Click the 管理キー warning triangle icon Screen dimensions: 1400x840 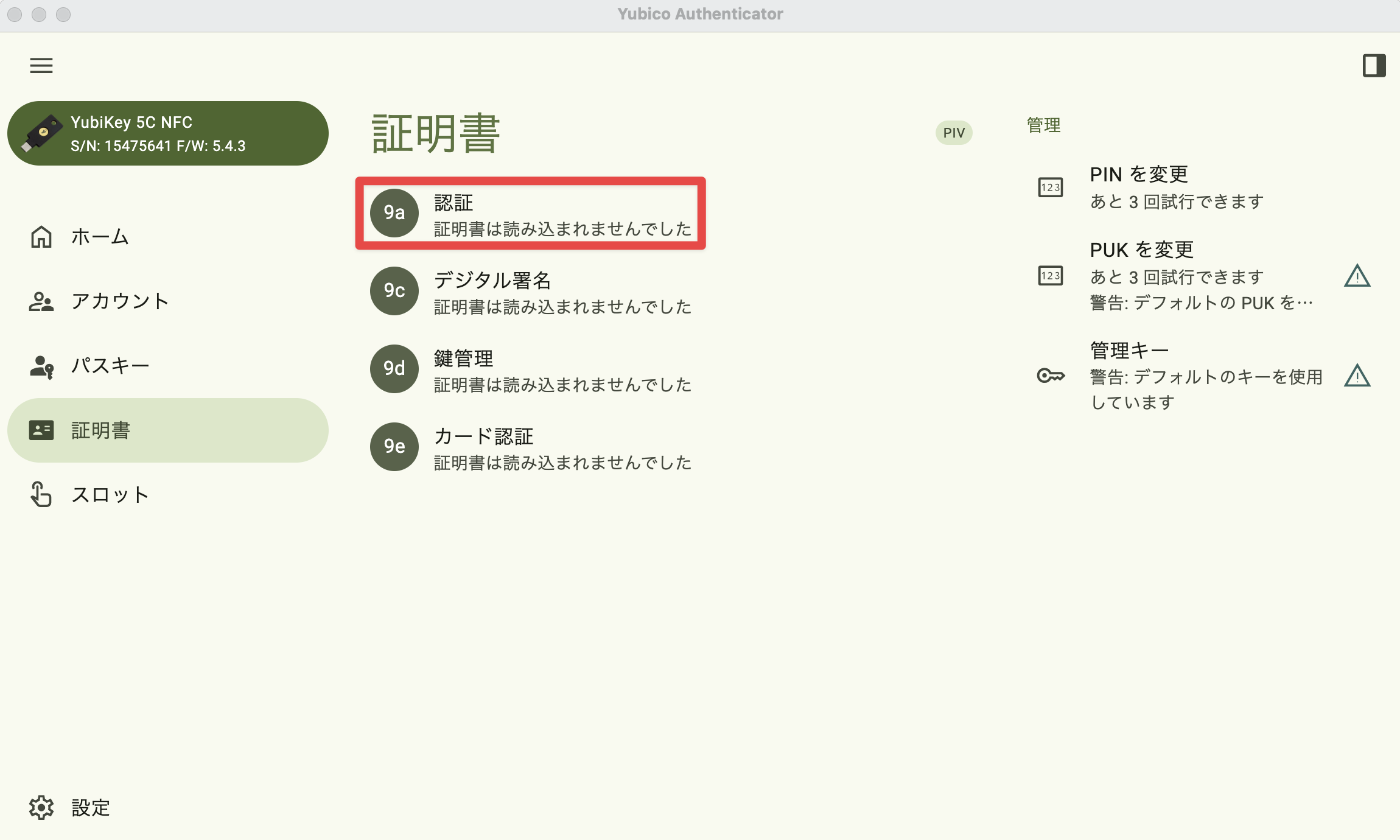coord(1357,376)
